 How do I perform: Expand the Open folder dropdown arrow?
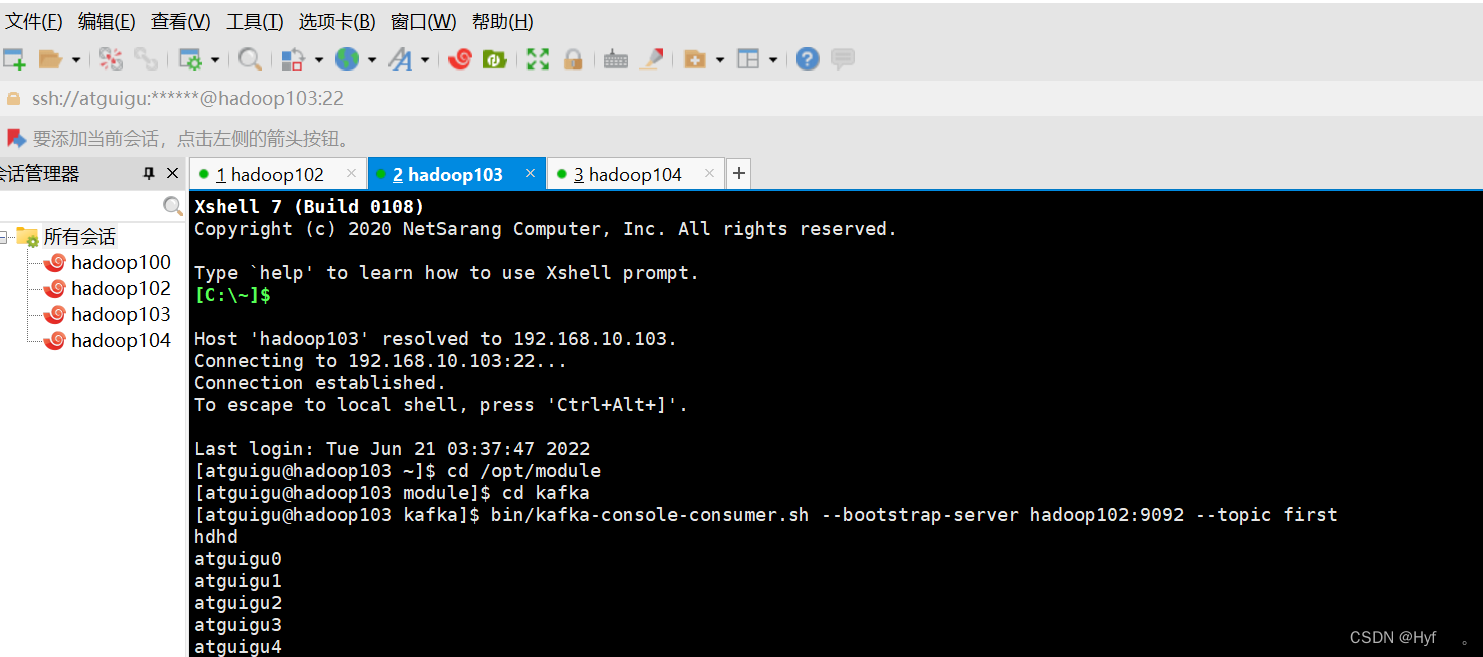pyautogui.click(x=76, y=61)
